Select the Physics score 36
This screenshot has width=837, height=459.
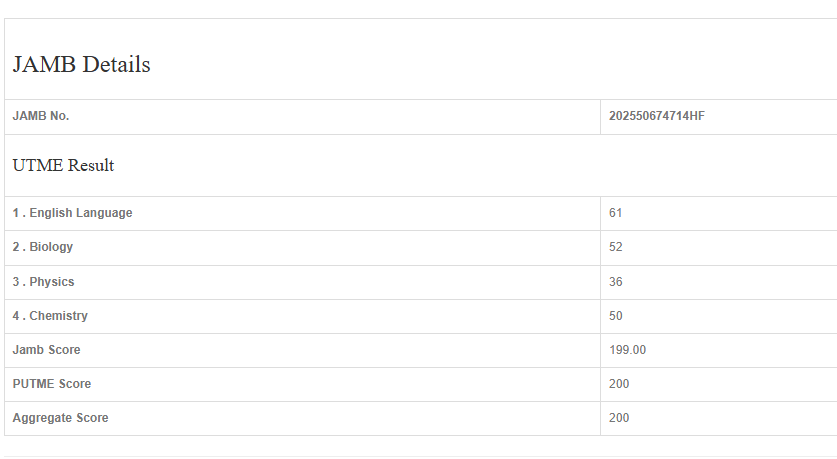[x=616, y=282]
